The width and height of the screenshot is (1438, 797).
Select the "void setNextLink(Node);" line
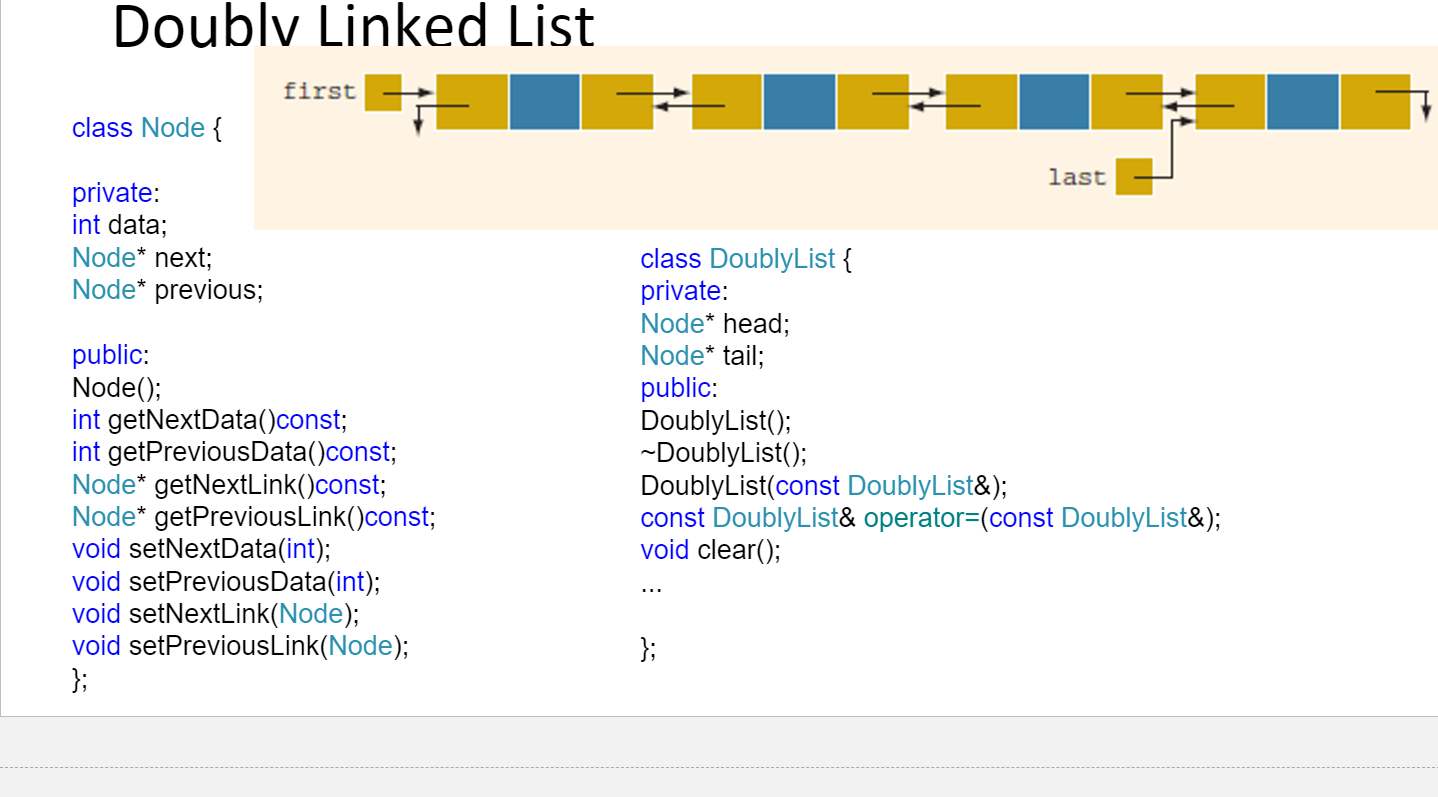(216, 613)
